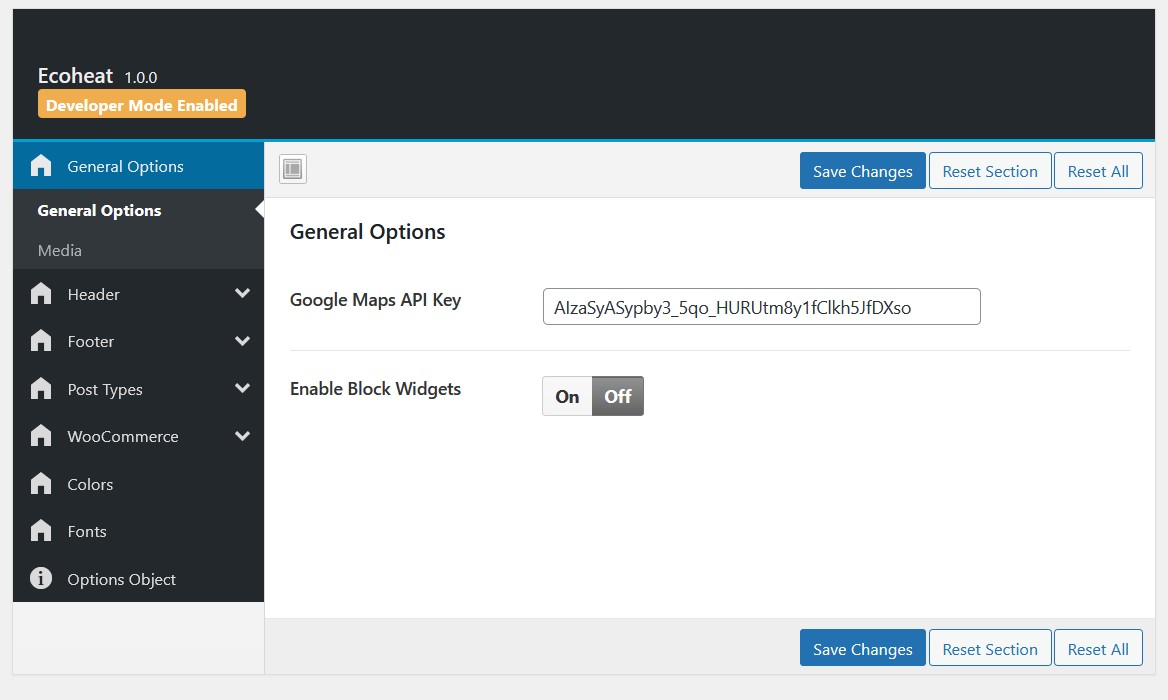Open the Post Types settings section
The image size is (1168, 700).
click(139, 389)
